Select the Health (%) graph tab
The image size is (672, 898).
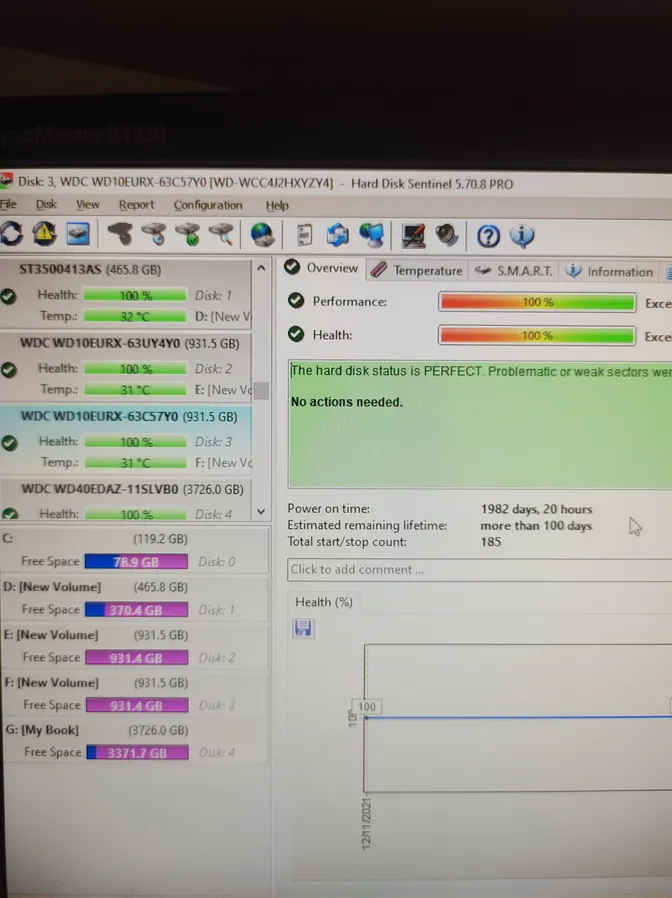324,602
